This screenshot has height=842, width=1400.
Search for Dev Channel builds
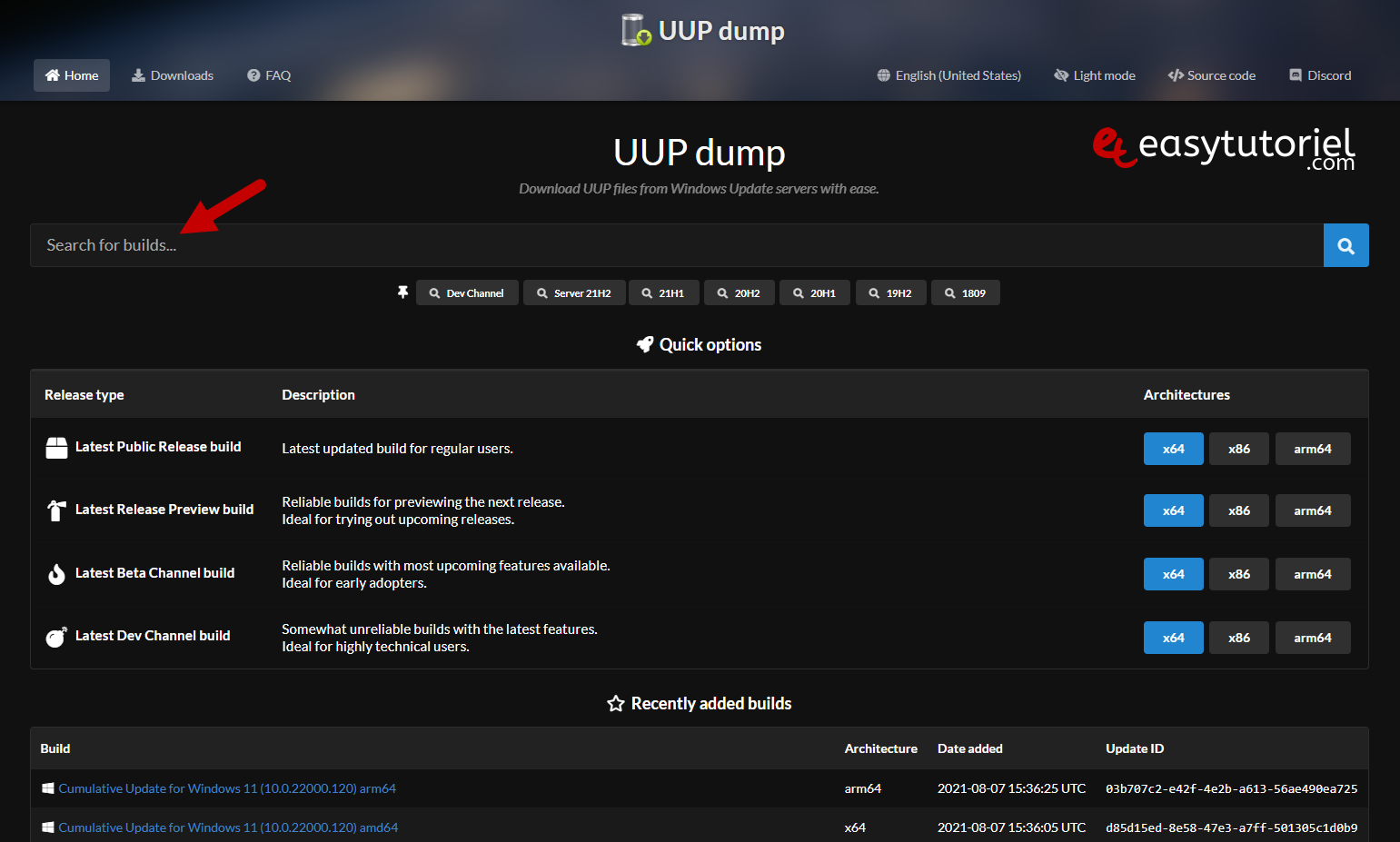pos(467,292)
